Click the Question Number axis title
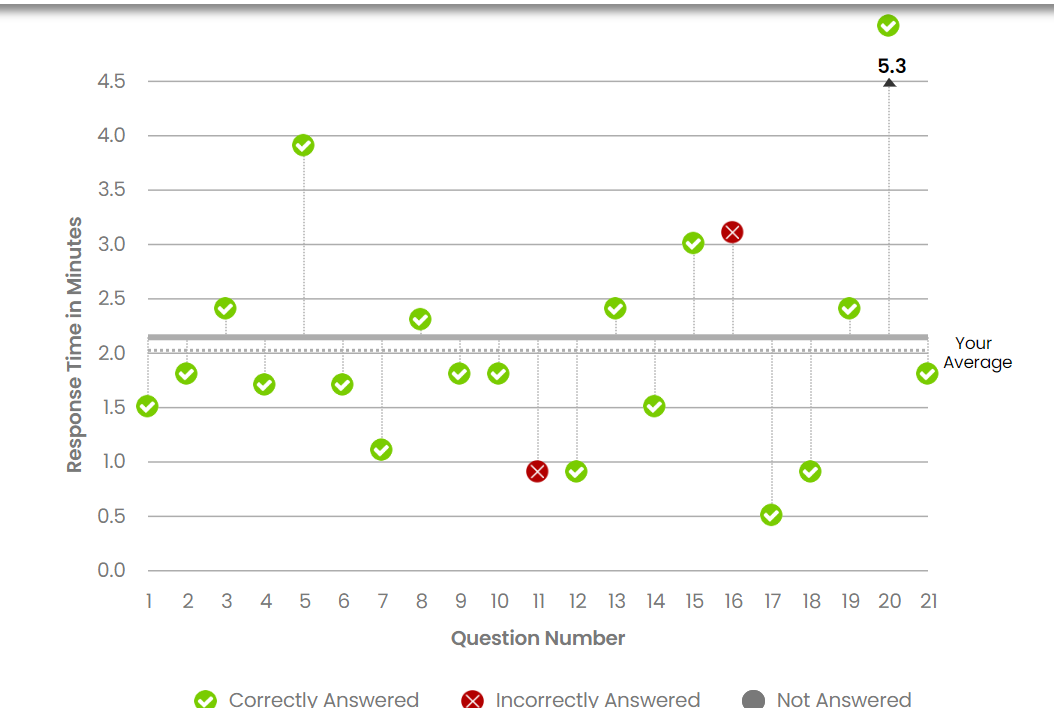This screenshot has height=708, width=1054. pyautogui.click(x=538, y=638)
